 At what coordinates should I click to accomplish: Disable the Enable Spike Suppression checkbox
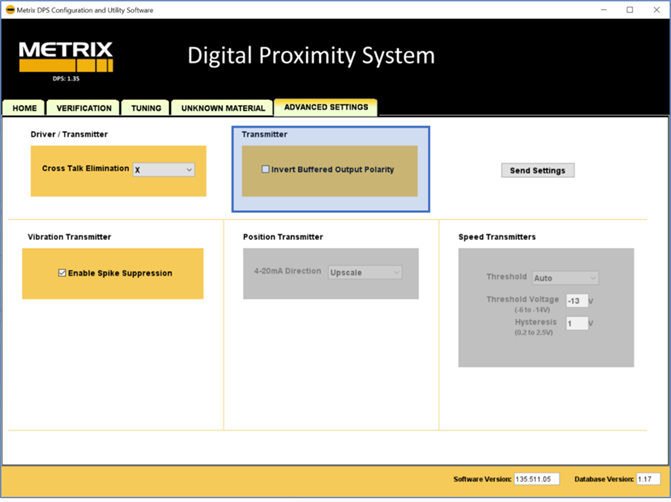click(63, 273)
